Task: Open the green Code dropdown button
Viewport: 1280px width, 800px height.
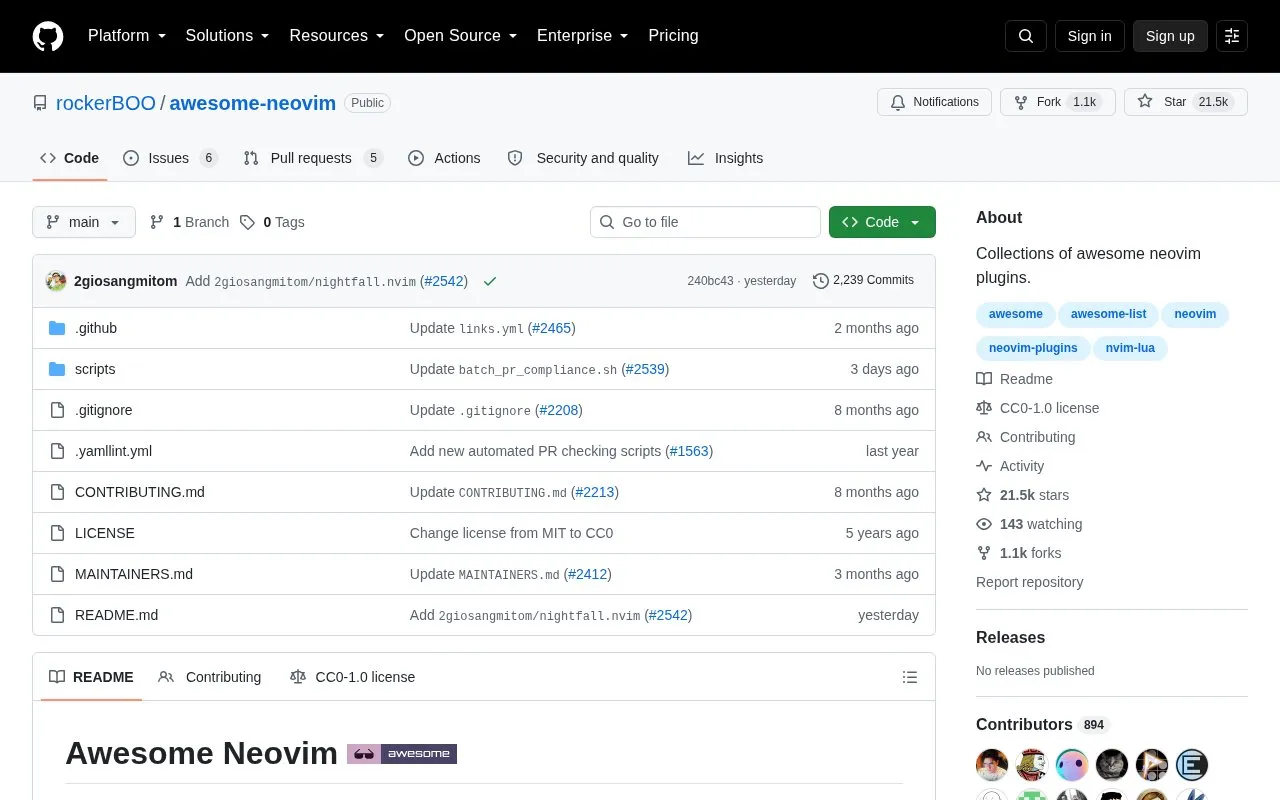Action: click(x=882, y=222)
